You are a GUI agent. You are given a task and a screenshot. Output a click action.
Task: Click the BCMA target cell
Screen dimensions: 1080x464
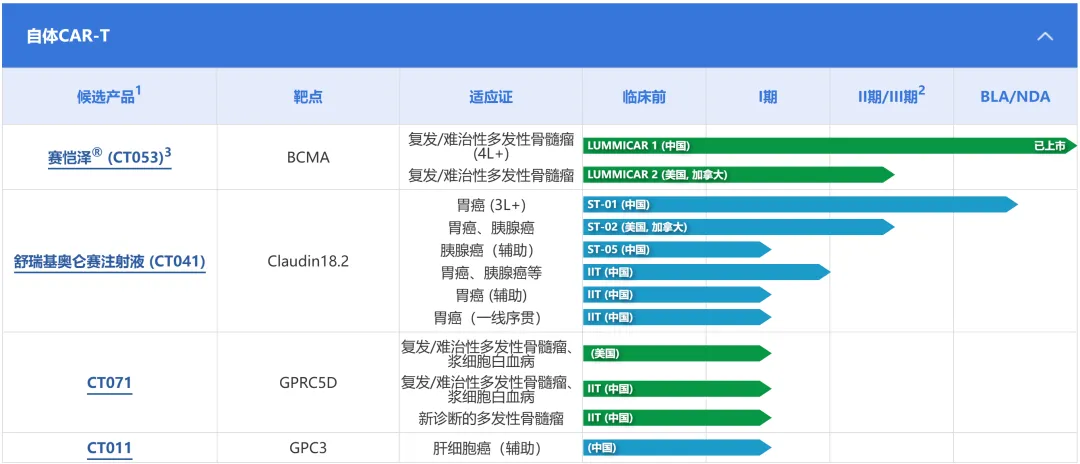(308, 158)
